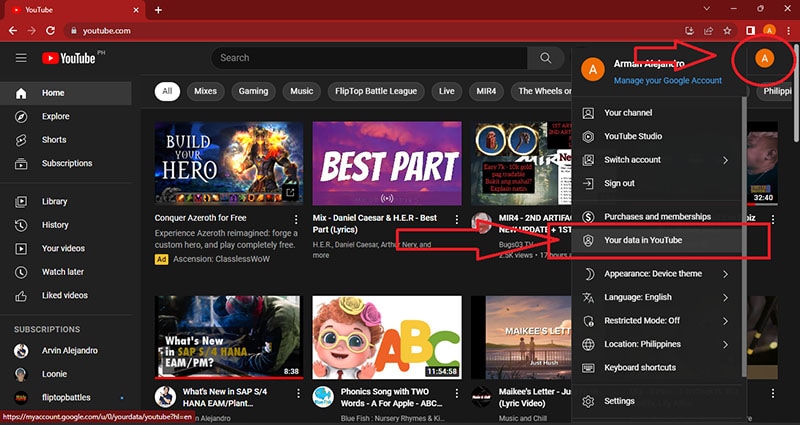The image size is (800, 425).
Task: Click the YouTube search input field
Action: click(x=369, y=58)
